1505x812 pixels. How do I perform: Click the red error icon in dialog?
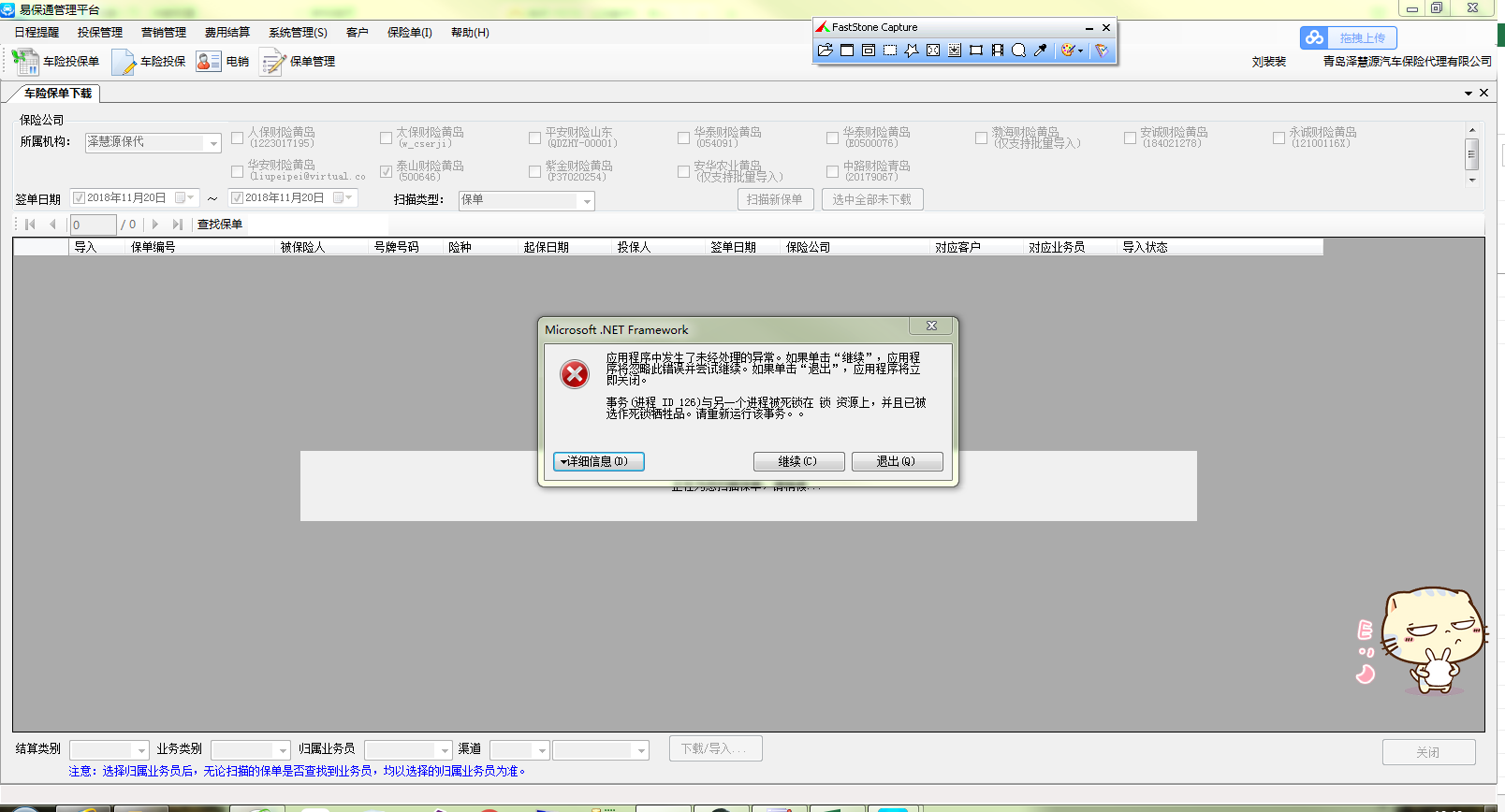[575, 374]
